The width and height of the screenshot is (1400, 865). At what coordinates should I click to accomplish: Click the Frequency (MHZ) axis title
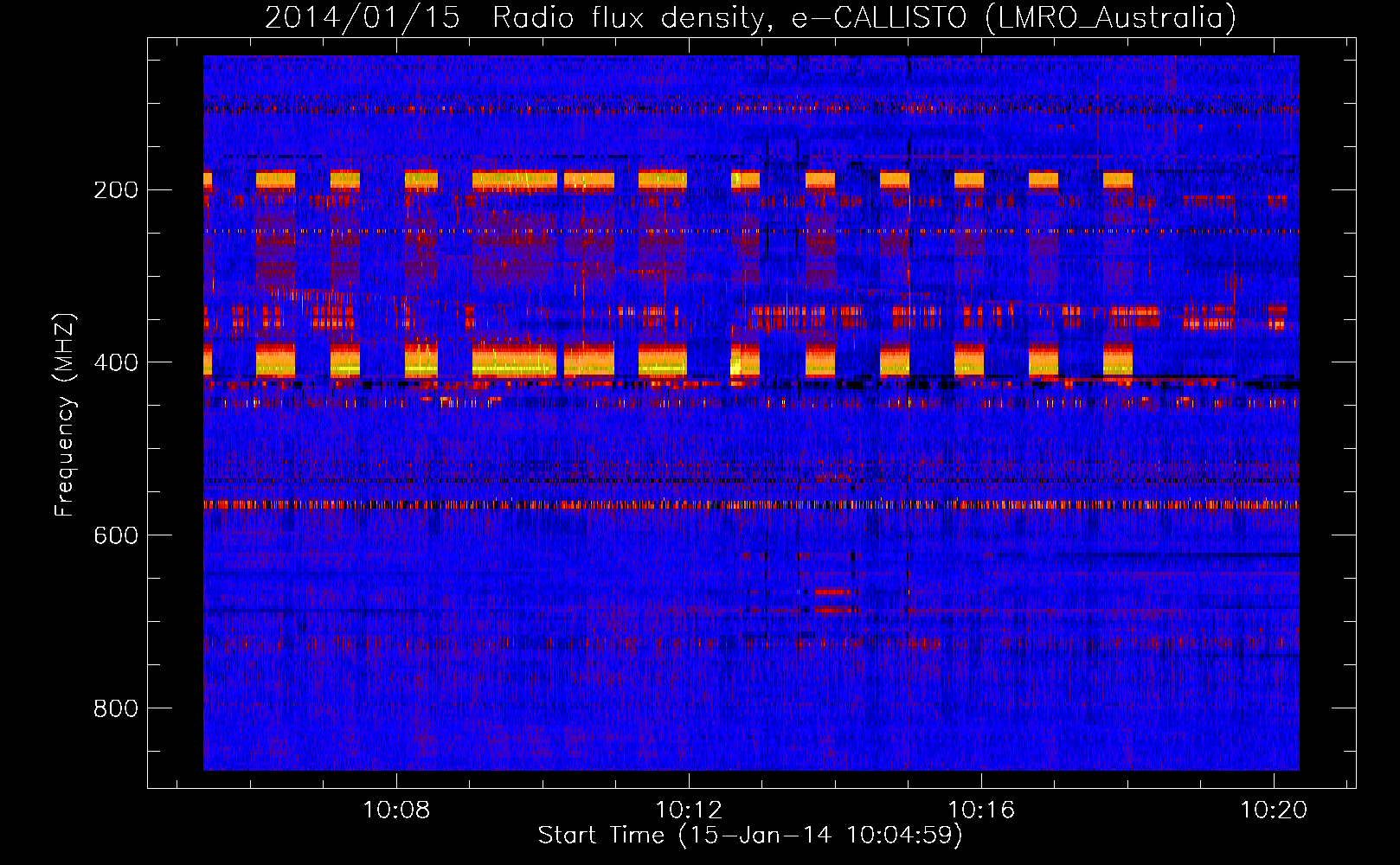65,415
